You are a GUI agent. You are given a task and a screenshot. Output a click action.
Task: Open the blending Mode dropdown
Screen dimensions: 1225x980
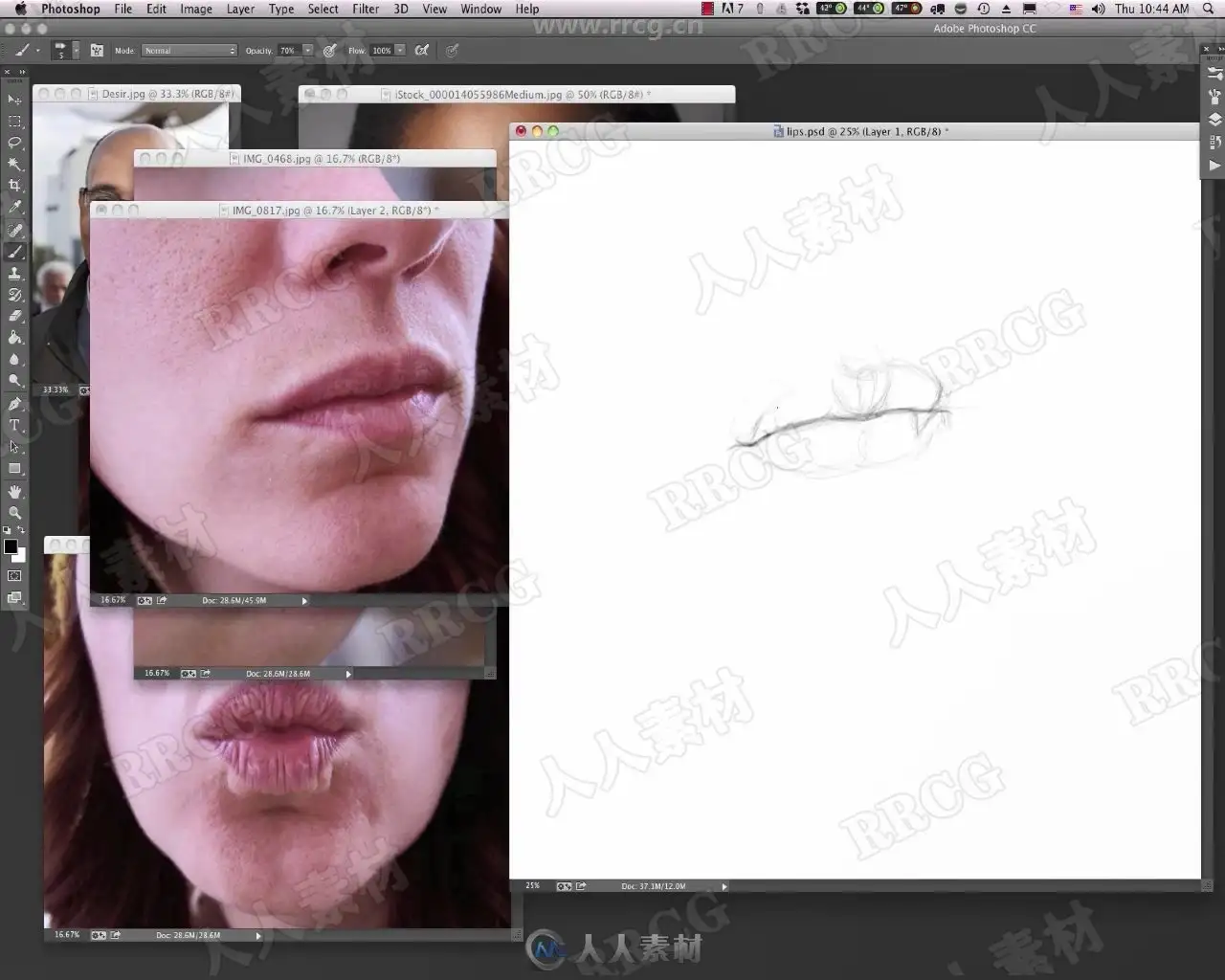point(189,51)
